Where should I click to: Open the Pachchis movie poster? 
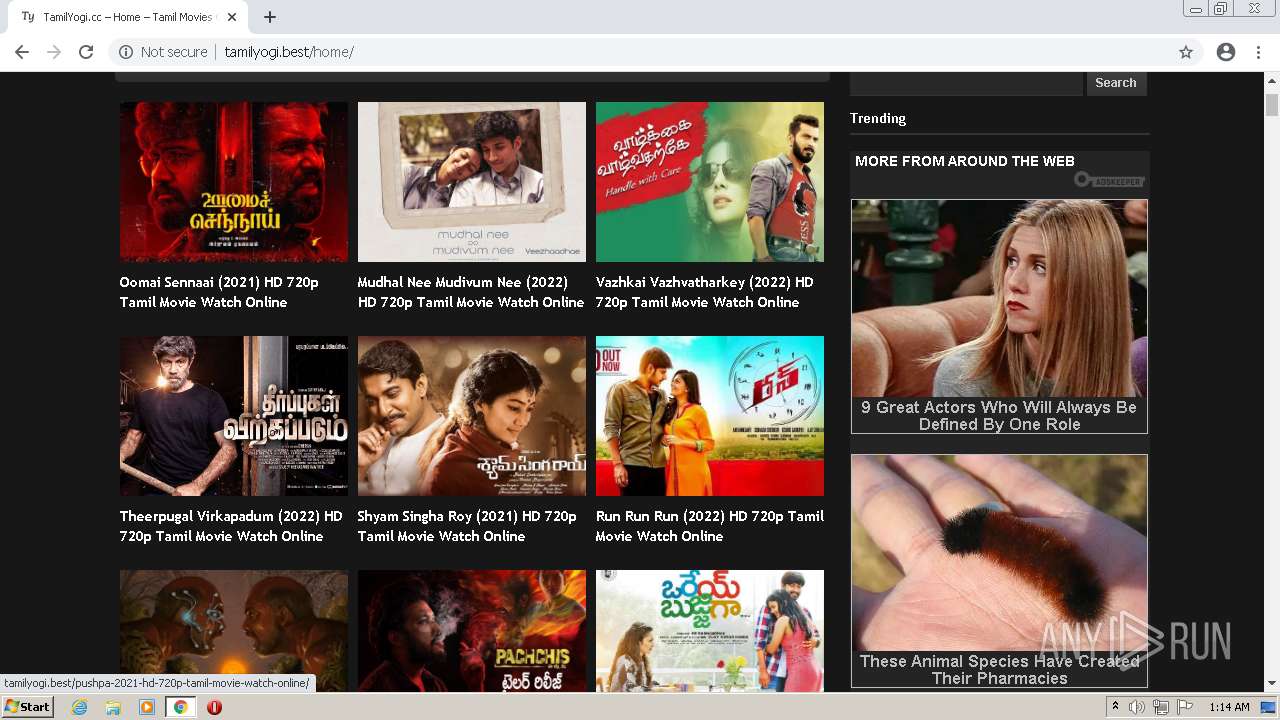click(x=472, y=631)
